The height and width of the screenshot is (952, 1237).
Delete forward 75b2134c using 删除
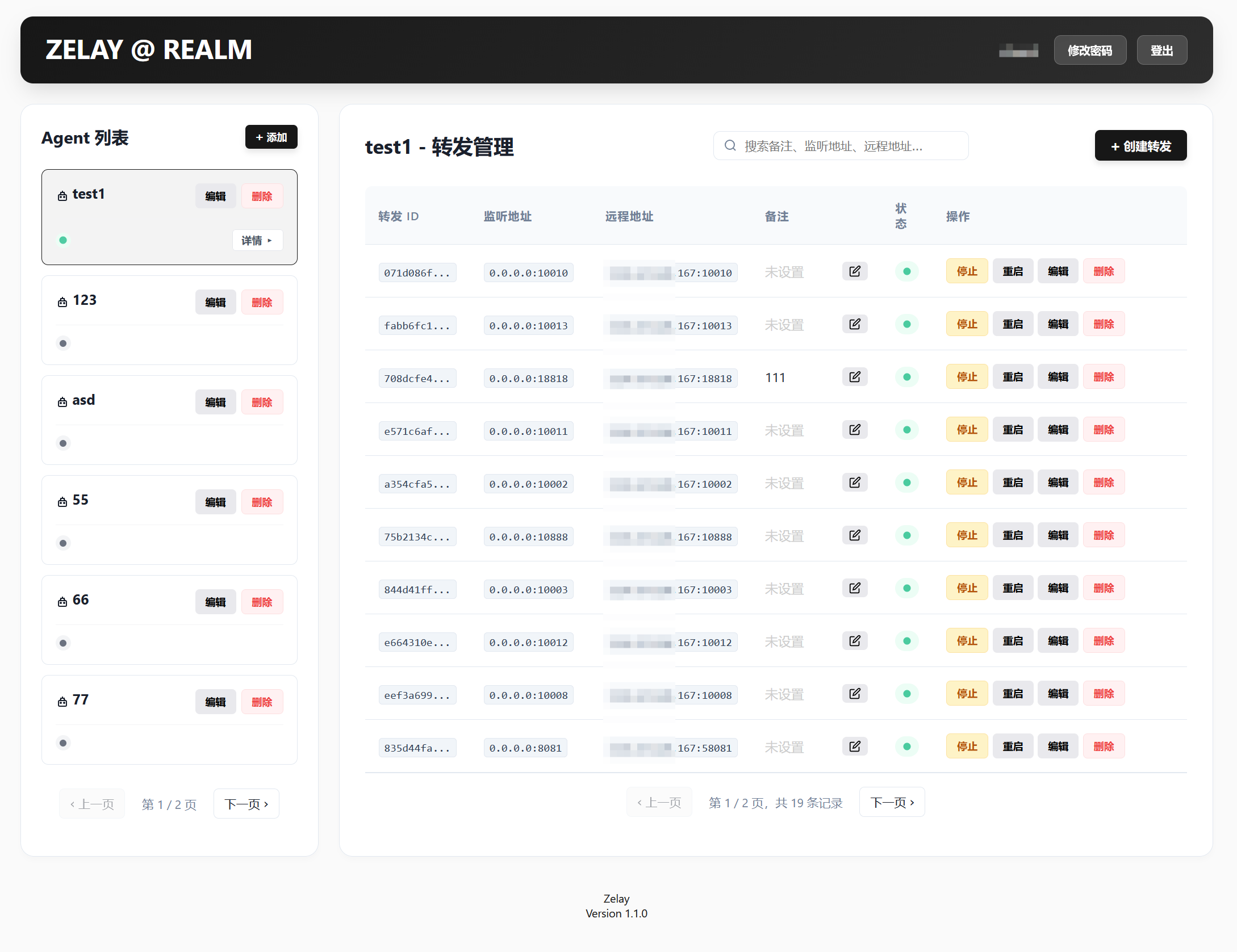click(x=1103, y=535)
